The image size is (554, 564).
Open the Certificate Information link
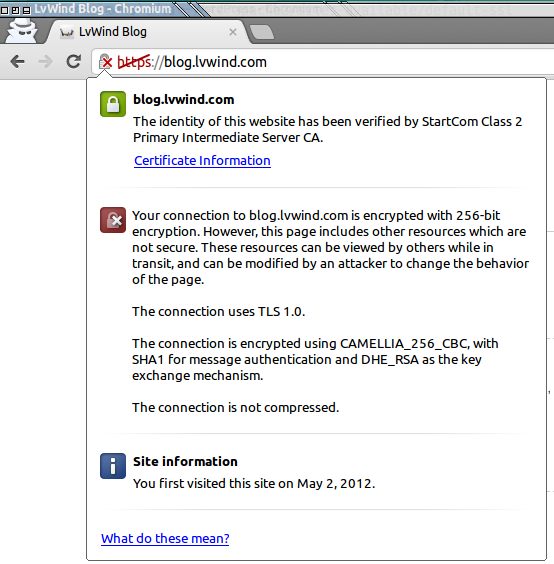[202, 160]
